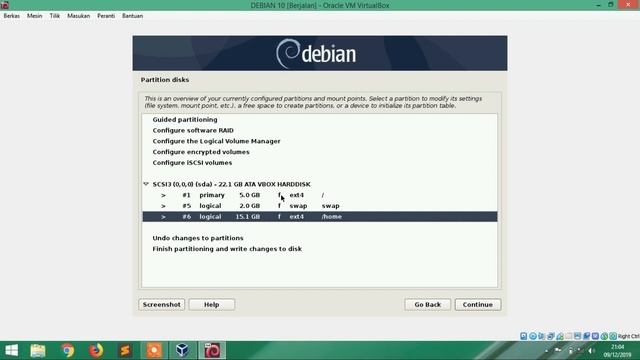Click the VirtualBox window title icon
Screen dimensions: 640x360
point(5,5)
